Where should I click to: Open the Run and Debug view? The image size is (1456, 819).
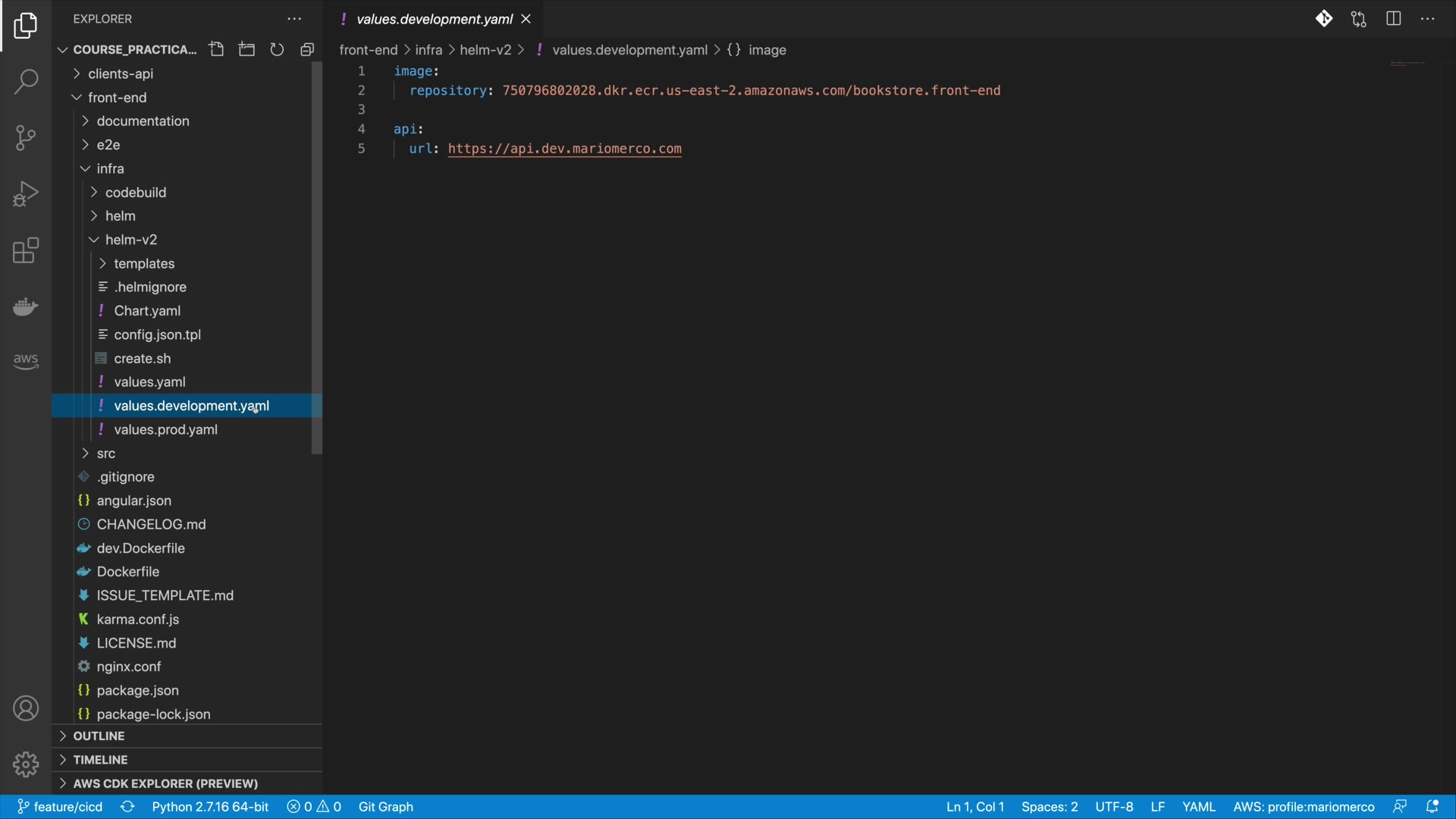point(26,194)
